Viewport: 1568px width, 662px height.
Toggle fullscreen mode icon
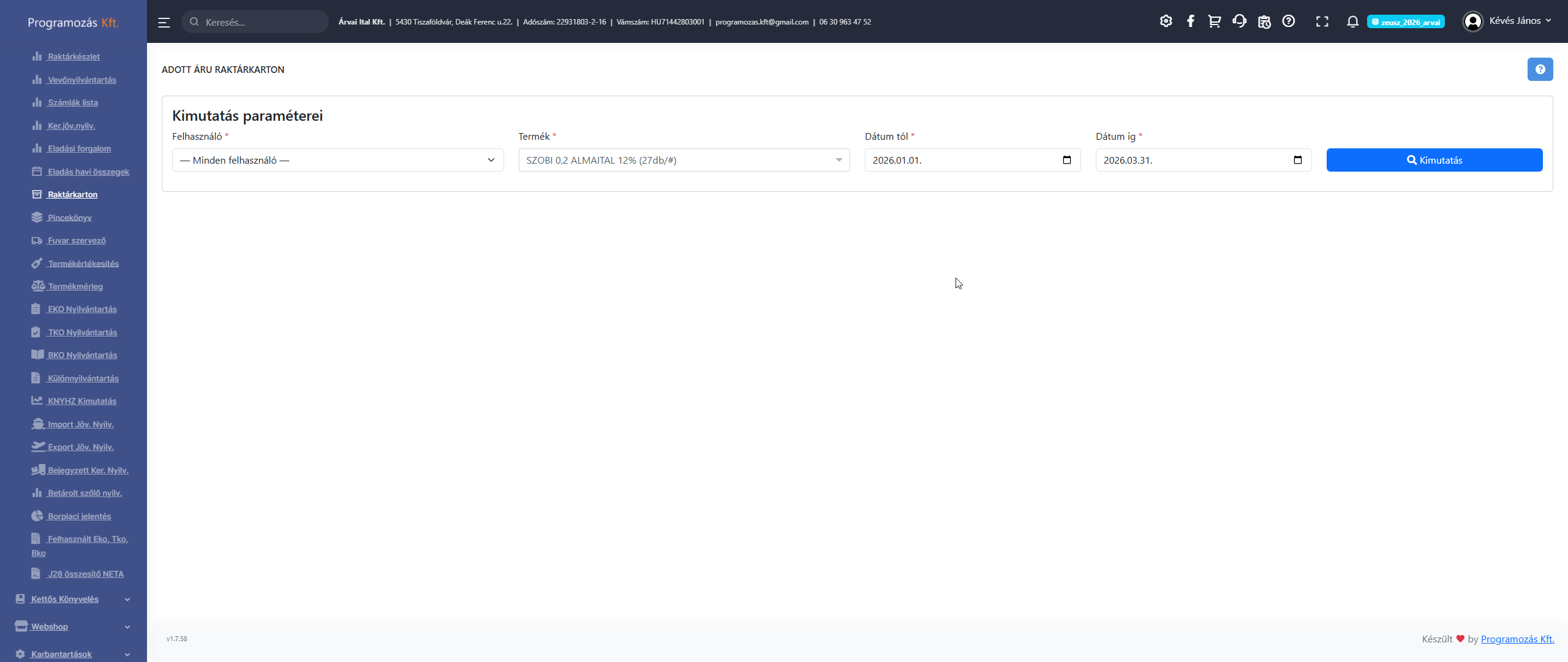1322,22
